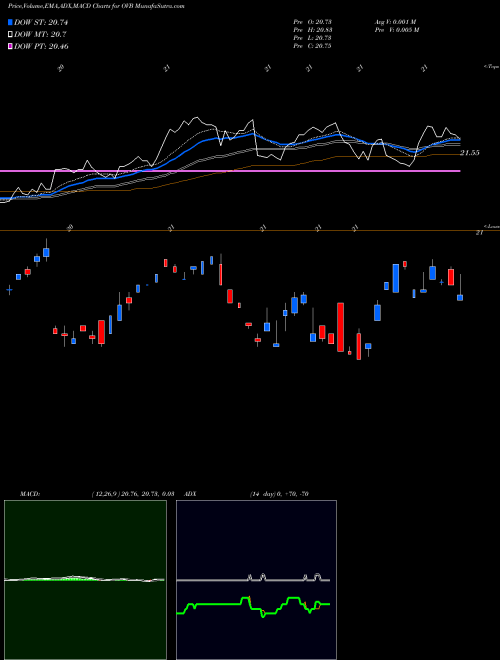500x660 pixels.
Task: Click the MACD panel heading
Action: click(30, 494)
